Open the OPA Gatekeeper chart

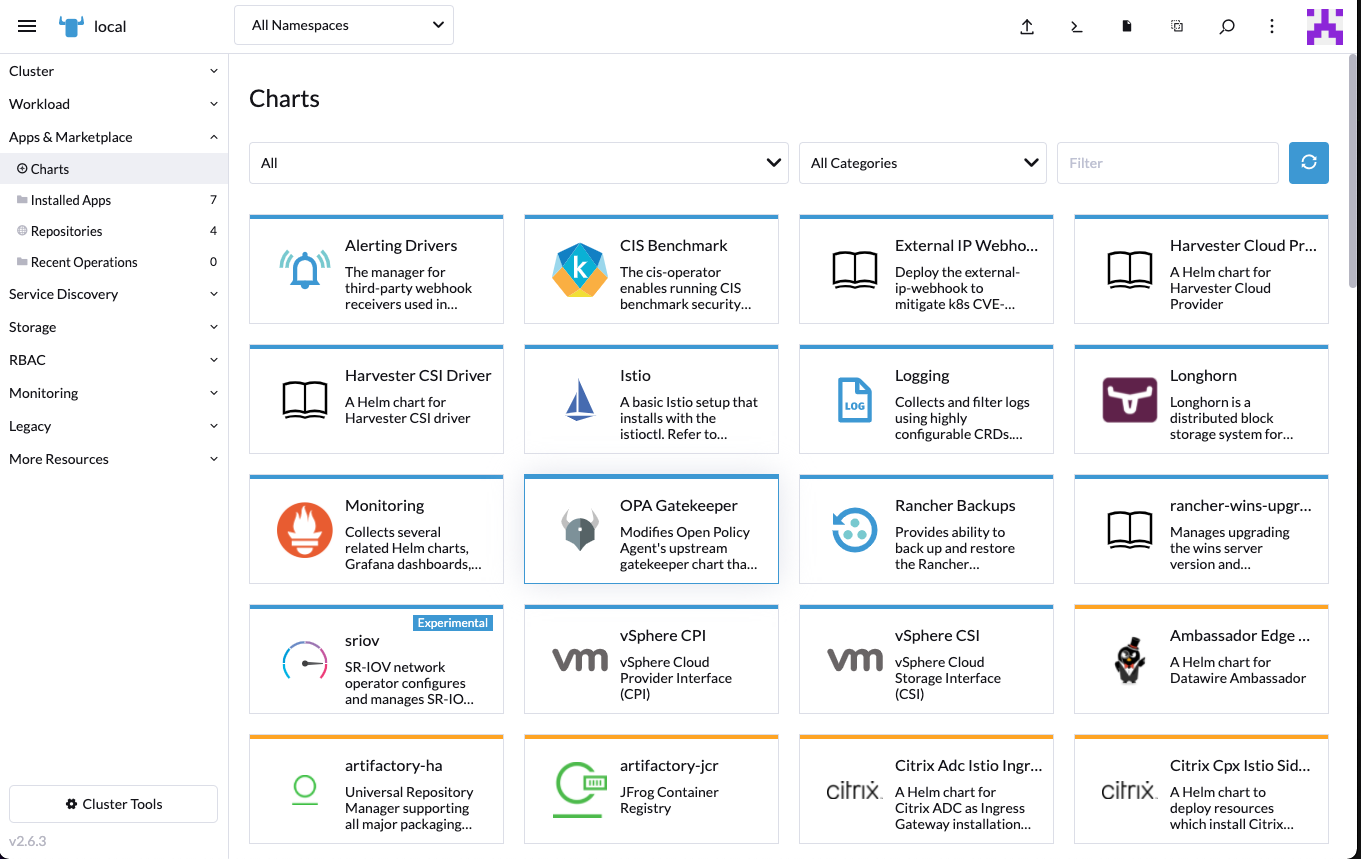click(651, 529)
